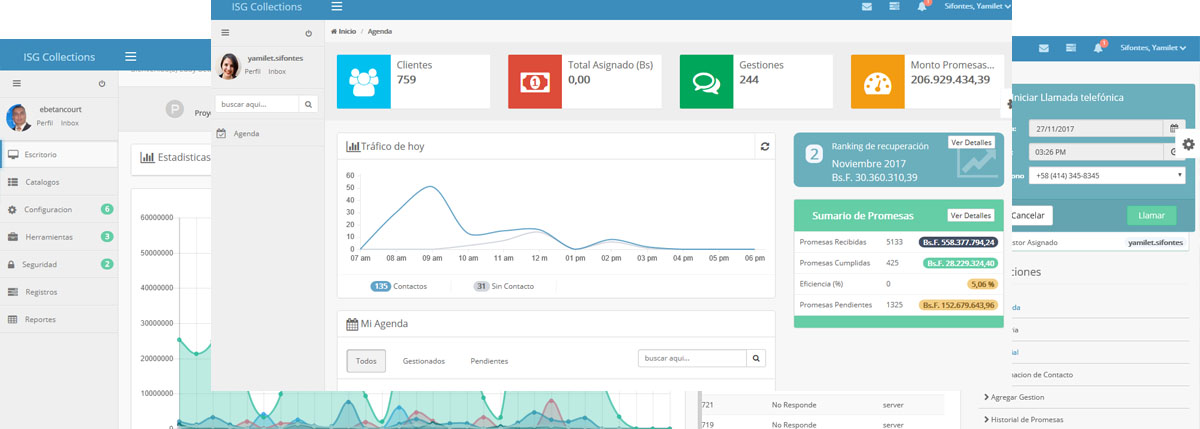Screen dimensions: 1200x429
Task: Toggle sidebar using hamburger above ebetancourt profile
Action: pos(17,84)
